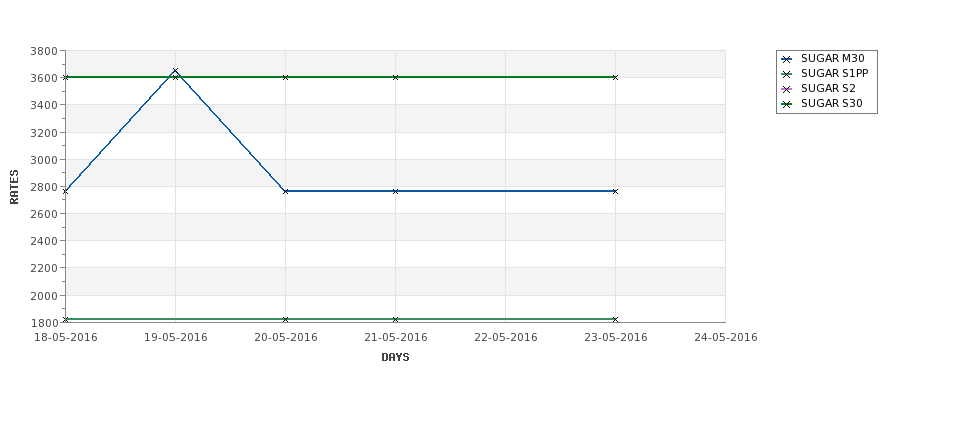
Task: Click blue line starting point at 18-05-2016
Action: 66,191
